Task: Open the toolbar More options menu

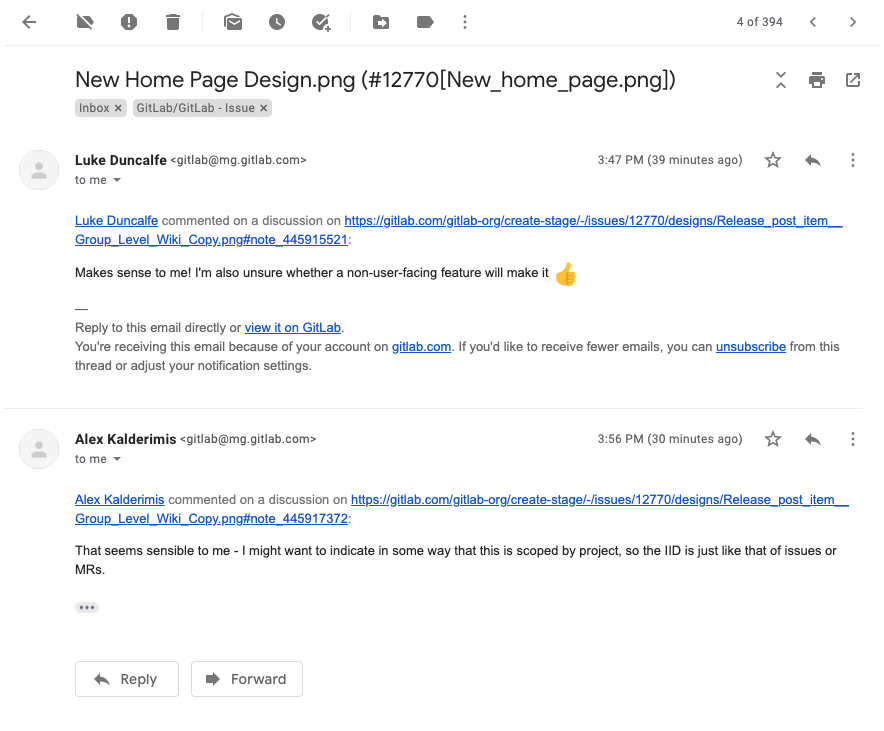Action: click(464, 21)
